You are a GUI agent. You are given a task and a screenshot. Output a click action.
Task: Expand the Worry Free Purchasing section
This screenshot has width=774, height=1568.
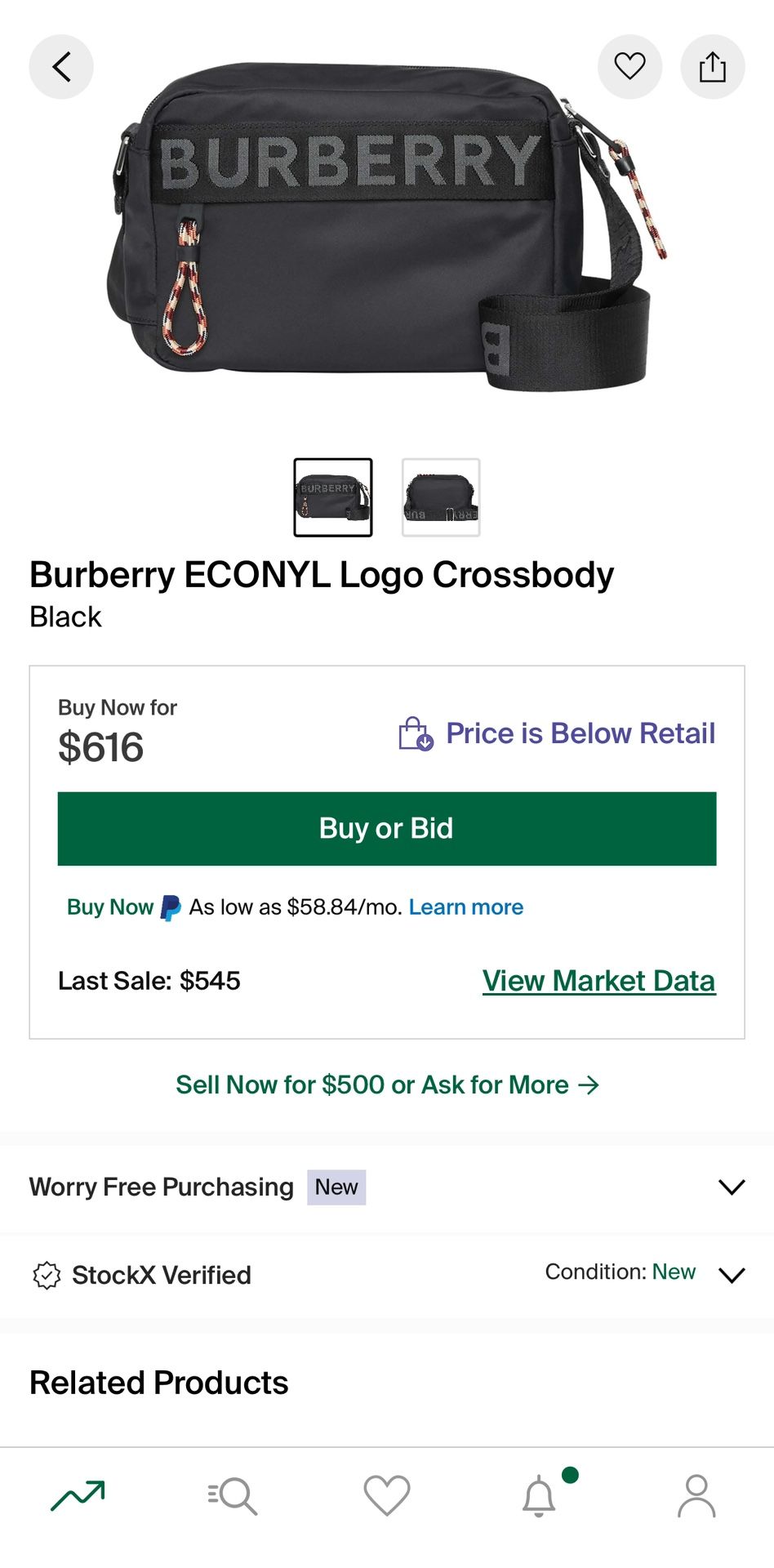[732, 1187]
